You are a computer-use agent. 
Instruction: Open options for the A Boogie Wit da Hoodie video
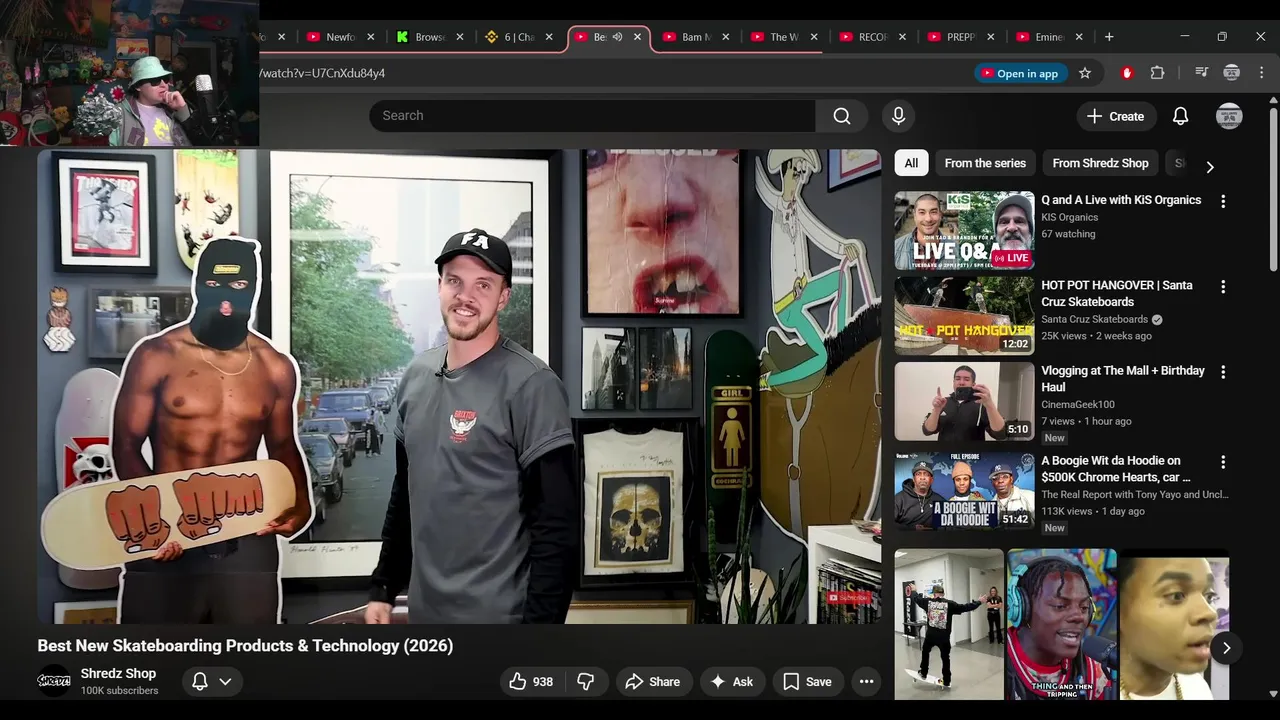tap(1222, 462)
